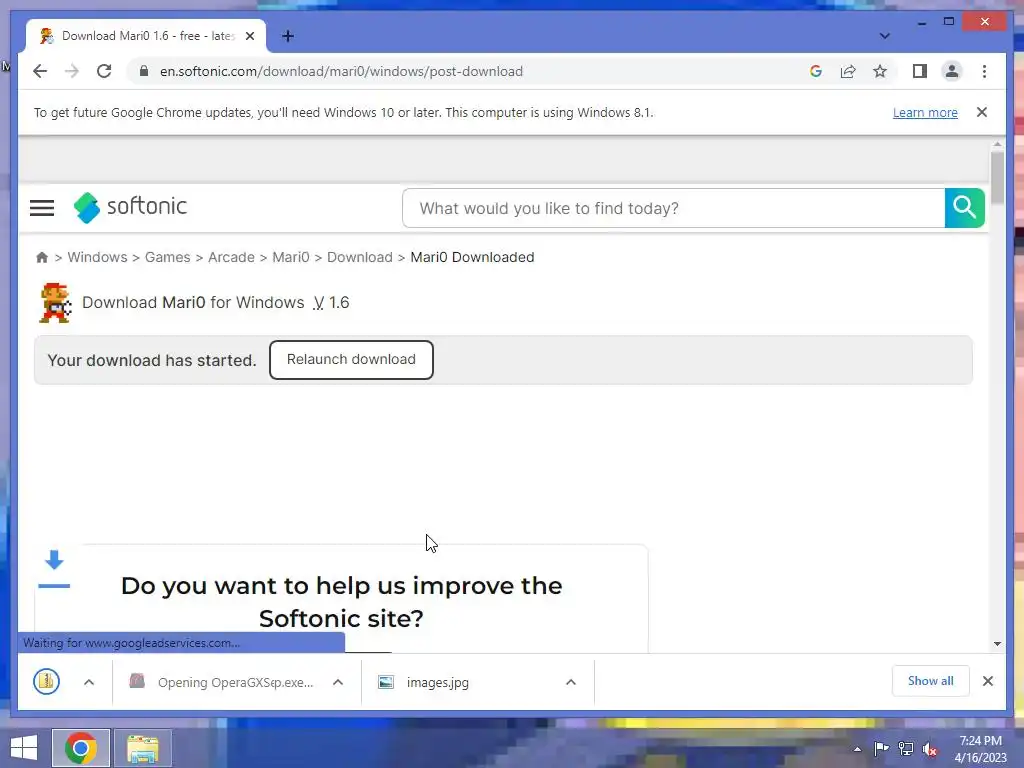Close the Download Mari0 tab
Image resolution: width=1024 pixels, height=768 pixels.
point(250,36)
